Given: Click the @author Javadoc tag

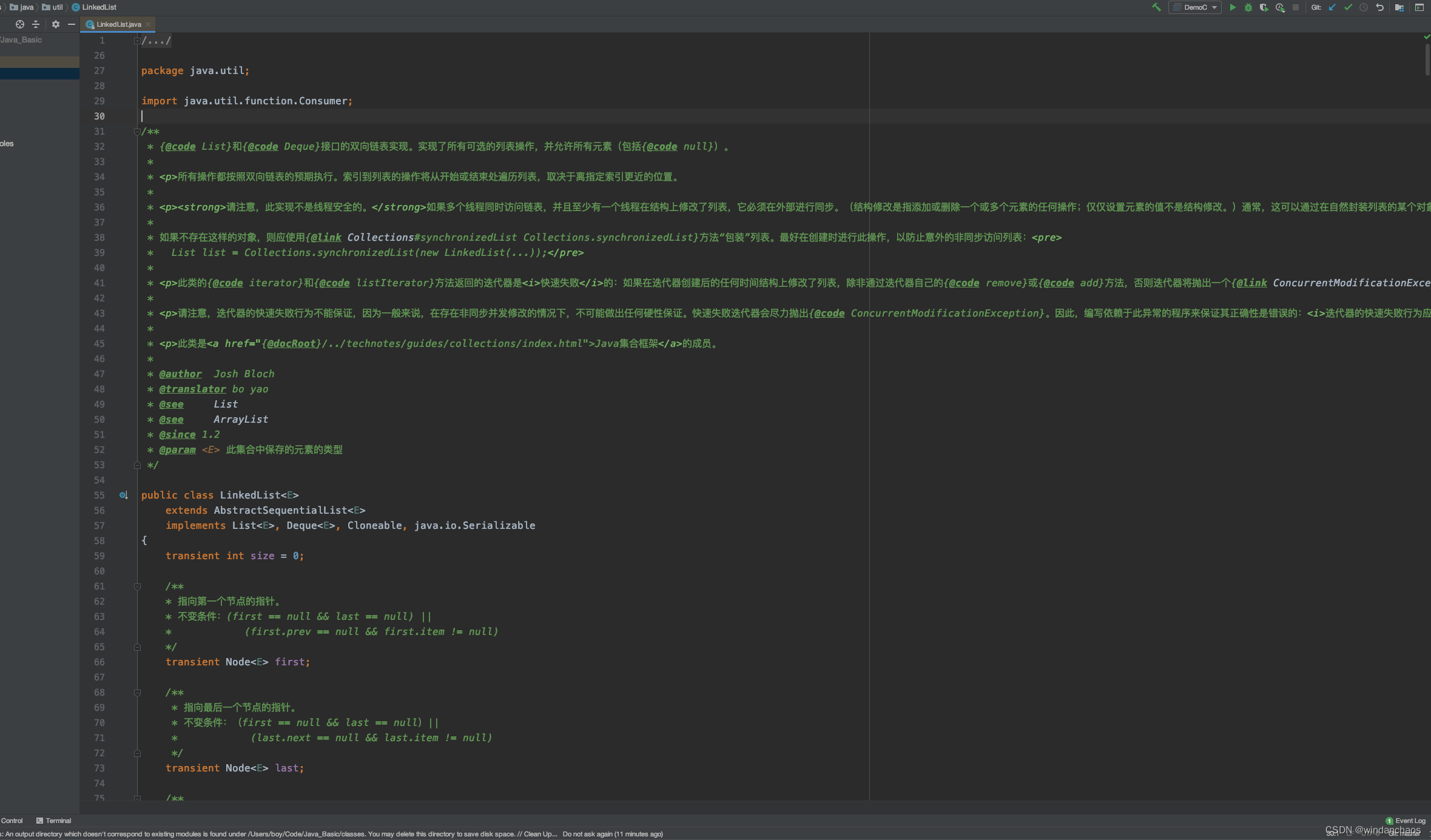Looking at the screenshot, I should (180, 374).
